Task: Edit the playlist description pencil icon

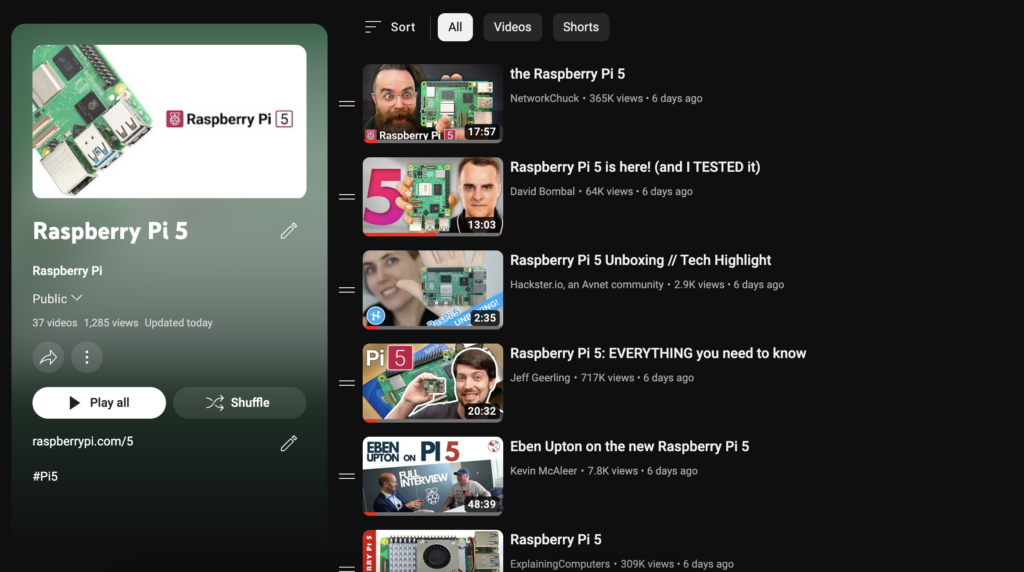Action: (x=289, y=443)
